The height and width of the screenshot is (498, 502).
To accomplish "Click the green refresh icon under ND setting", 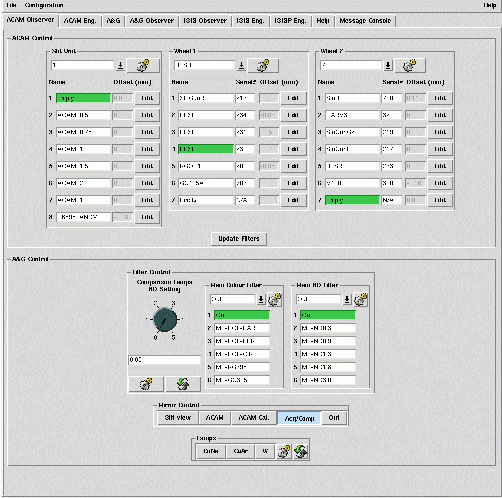I will [183, 384].
